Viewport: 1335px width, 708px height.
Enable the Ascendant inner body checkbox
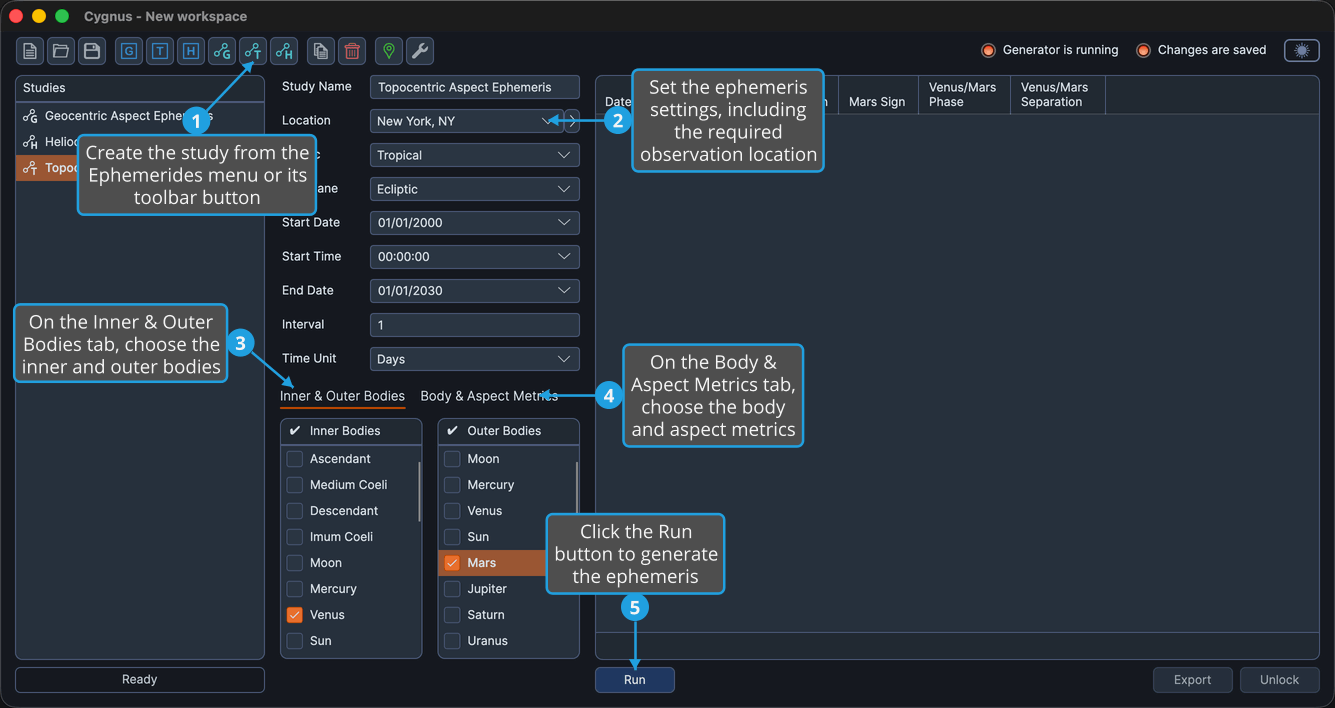[x=295, y=459]
